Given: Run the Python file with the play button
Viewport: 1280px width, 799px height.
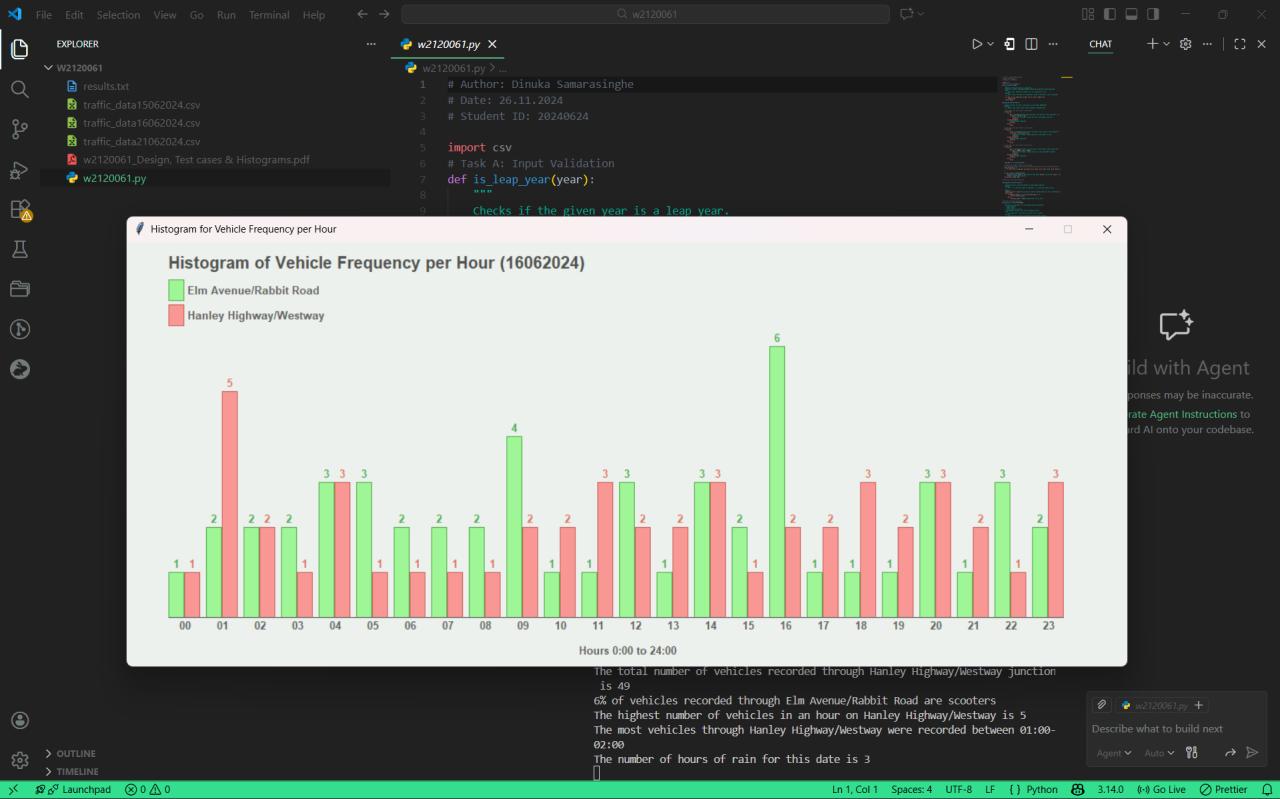Looking at the screenshot, I should tap(977, 44).
